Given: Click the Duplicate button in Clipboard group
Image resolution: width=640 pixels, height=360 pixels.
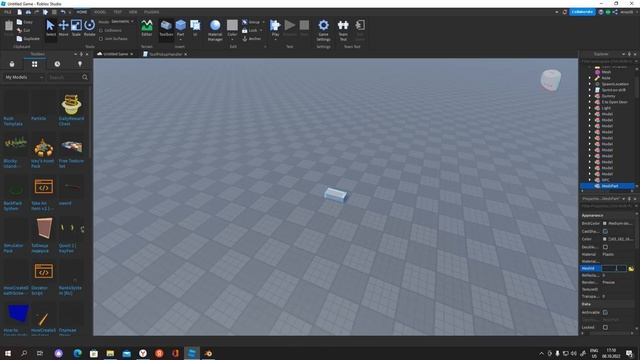Looking at the screenshot, I should [28, 39].
